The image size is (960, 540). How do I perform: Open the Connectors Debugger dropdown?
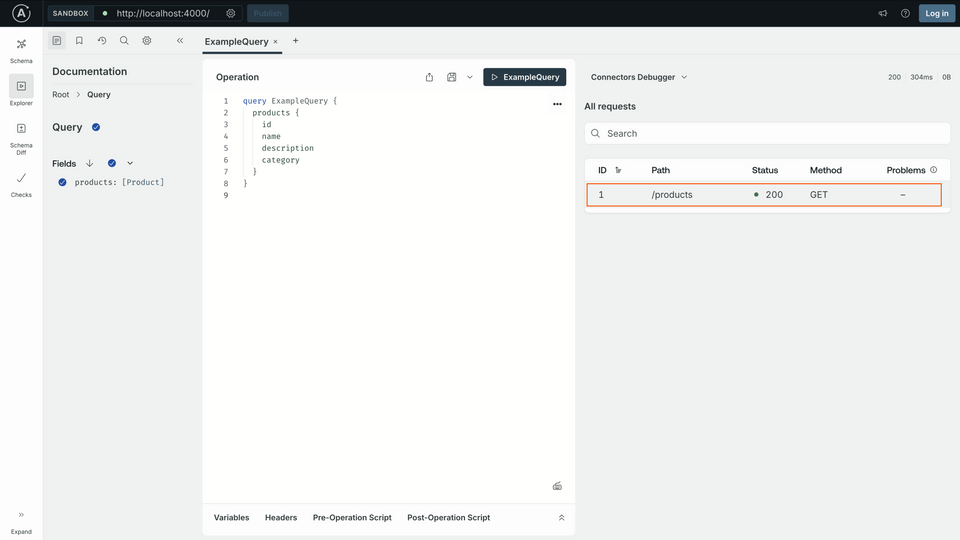pyautogui.click(x=639, y=77)
